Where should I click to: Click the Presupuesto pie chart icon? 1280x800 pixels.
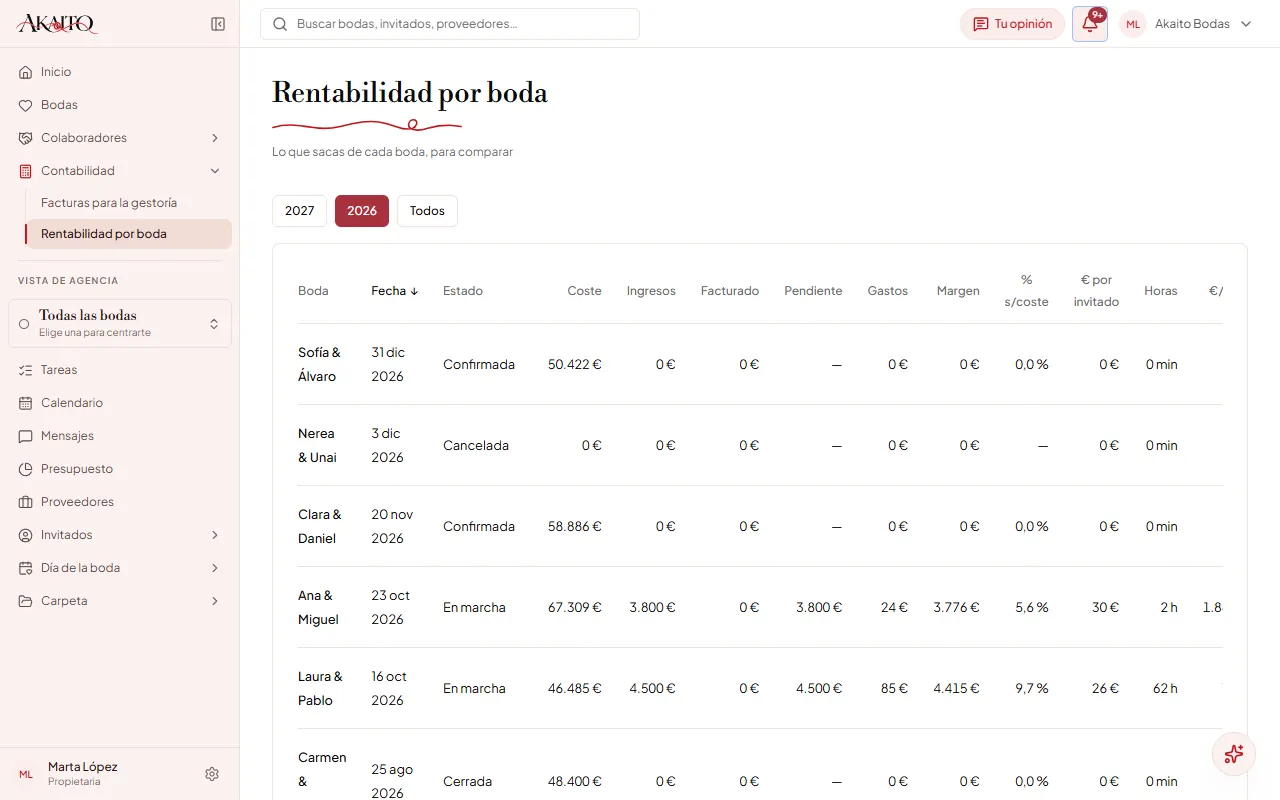coord(26,469)
